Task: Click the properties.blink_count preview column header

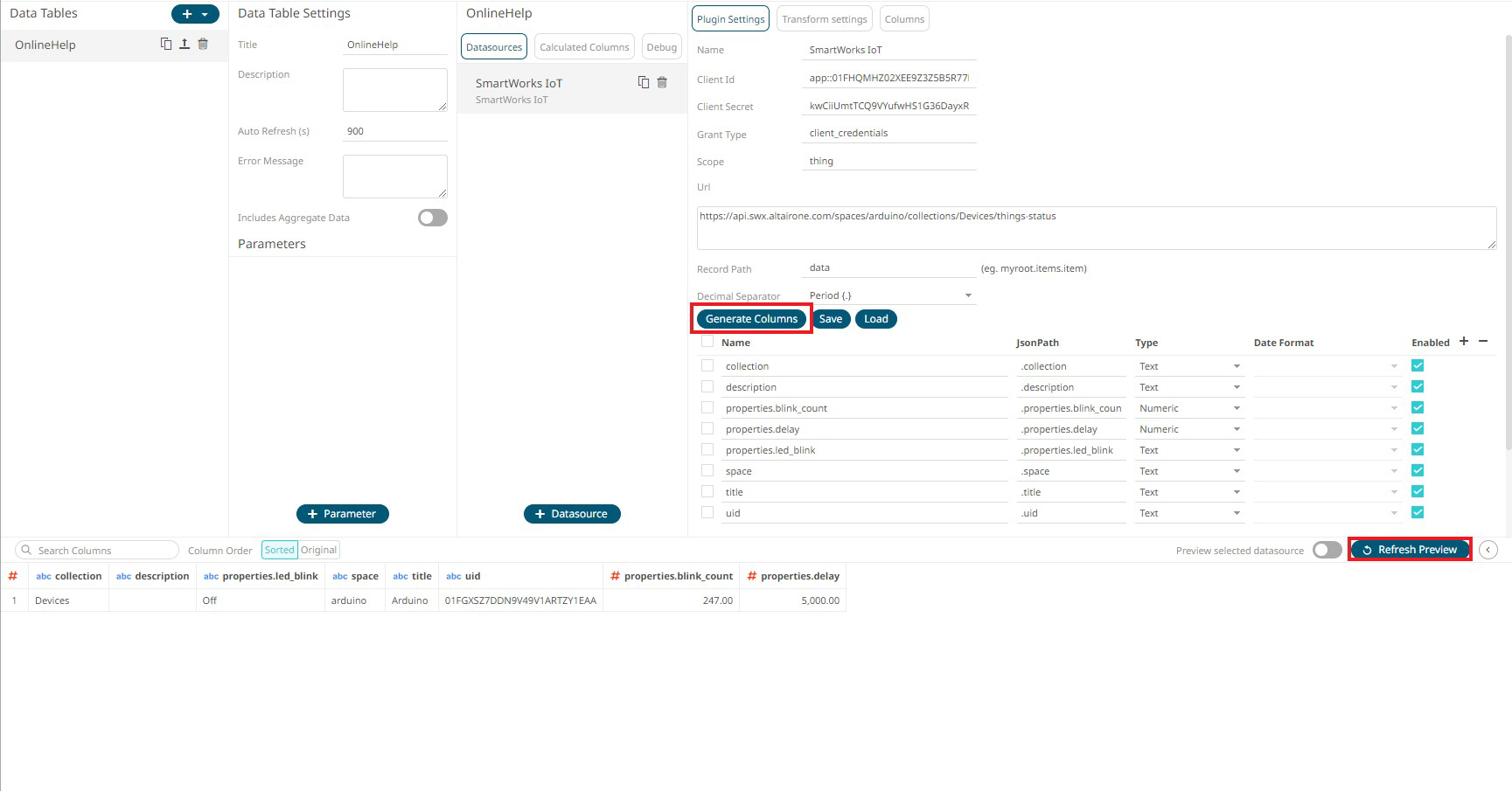Action: 672,576
